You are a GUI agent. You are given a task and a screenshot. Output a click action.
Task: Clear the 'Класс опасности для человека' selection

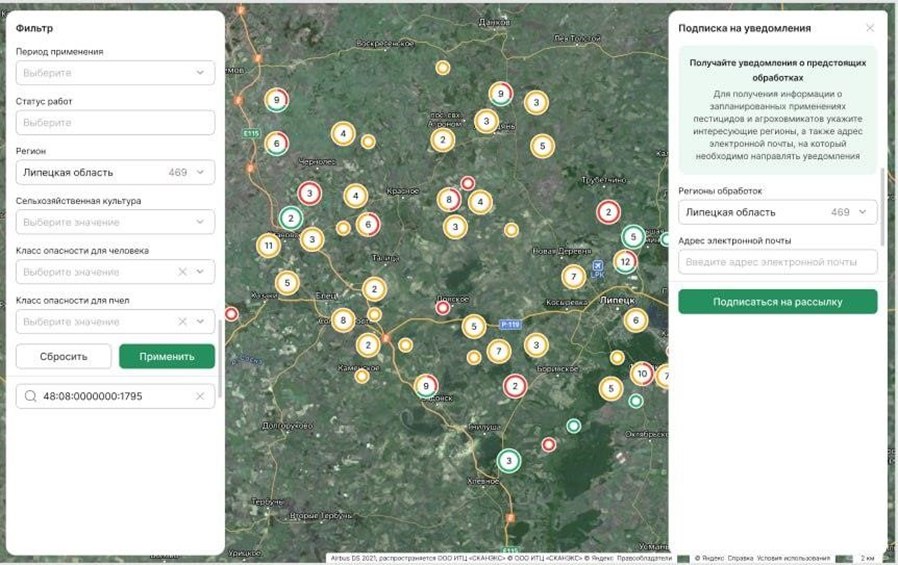point(182,272)
